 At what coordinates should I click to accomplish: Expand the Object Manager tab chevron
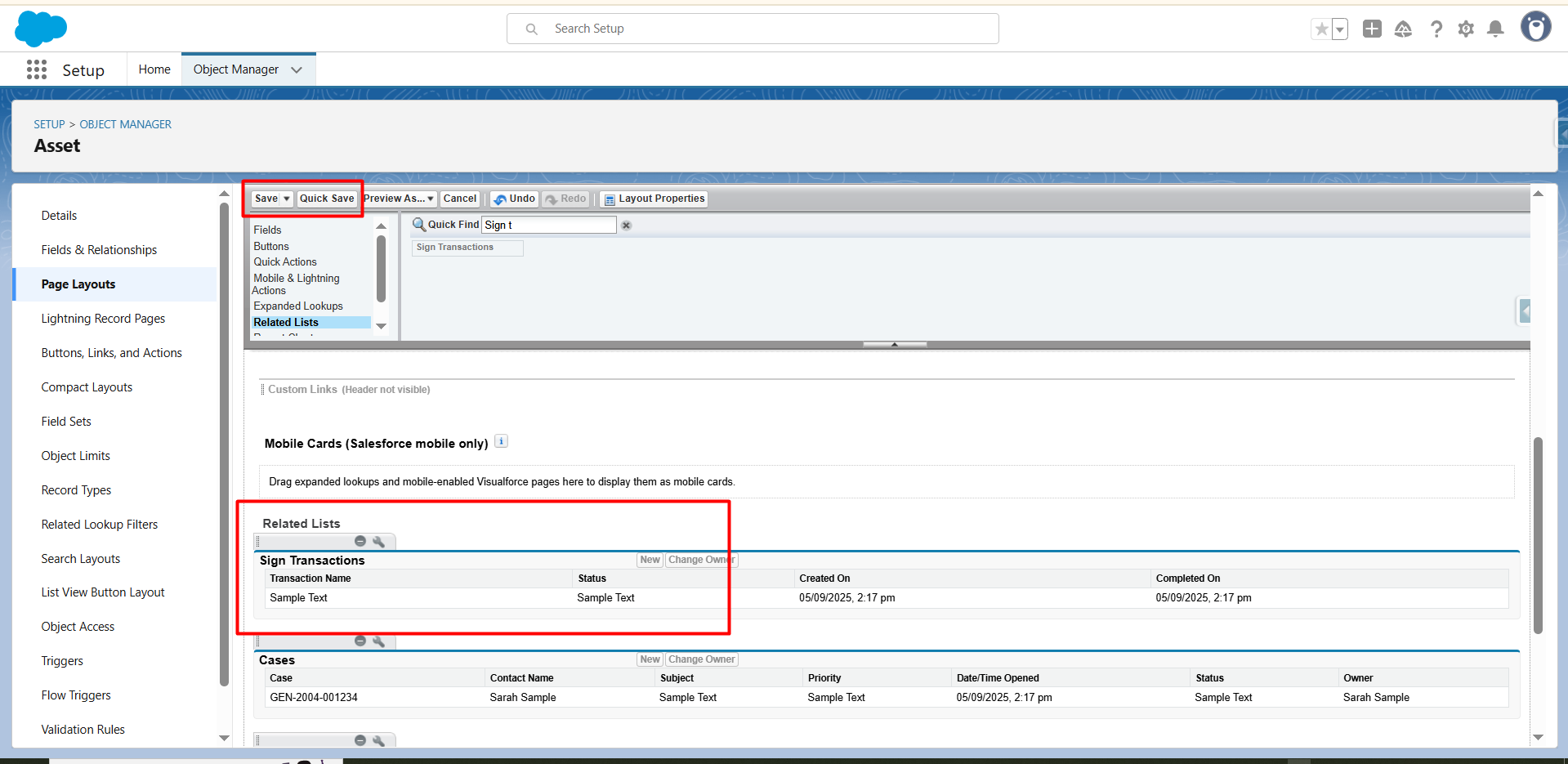pos(297,70)
